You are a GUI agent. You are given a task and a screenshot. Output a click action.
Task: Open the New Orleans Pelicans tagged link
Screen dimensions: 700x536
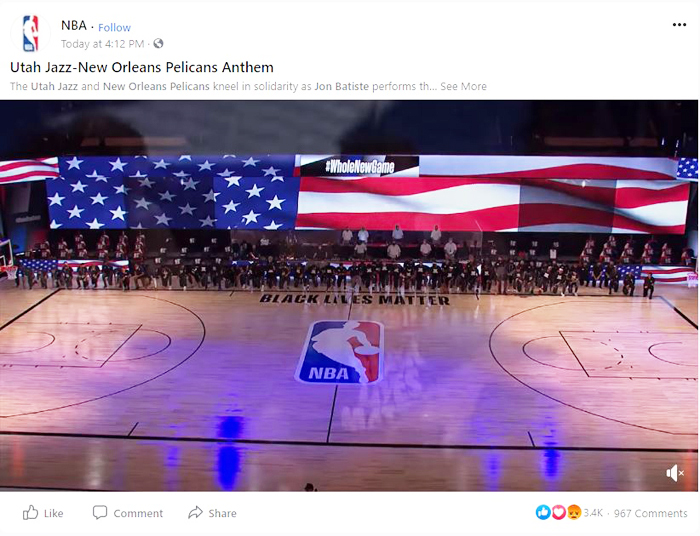156,87
